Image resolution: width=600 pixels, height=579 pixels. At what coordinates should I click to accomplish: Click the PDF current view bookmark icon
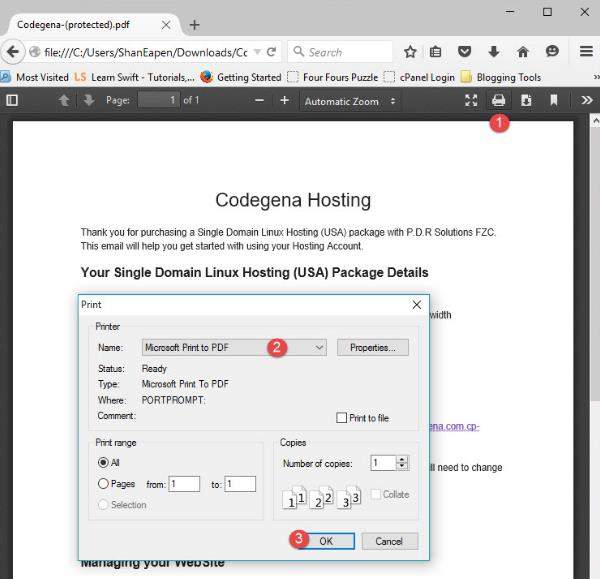554,100
